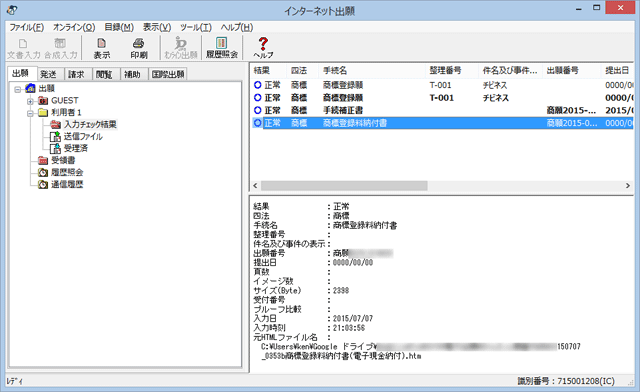The image size is (640, 392).
Task: Select 送信ファイル tree item
Action: point(83,136)
